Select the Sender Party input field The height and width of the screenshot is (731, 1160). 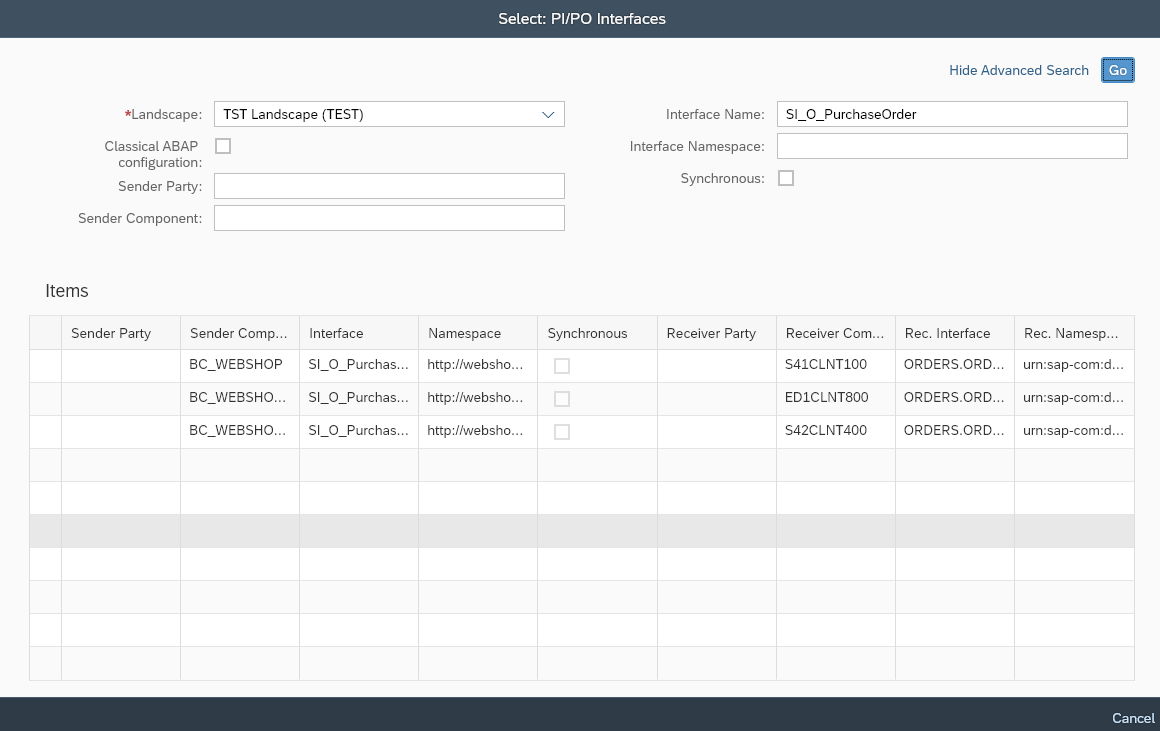(389, 186)
